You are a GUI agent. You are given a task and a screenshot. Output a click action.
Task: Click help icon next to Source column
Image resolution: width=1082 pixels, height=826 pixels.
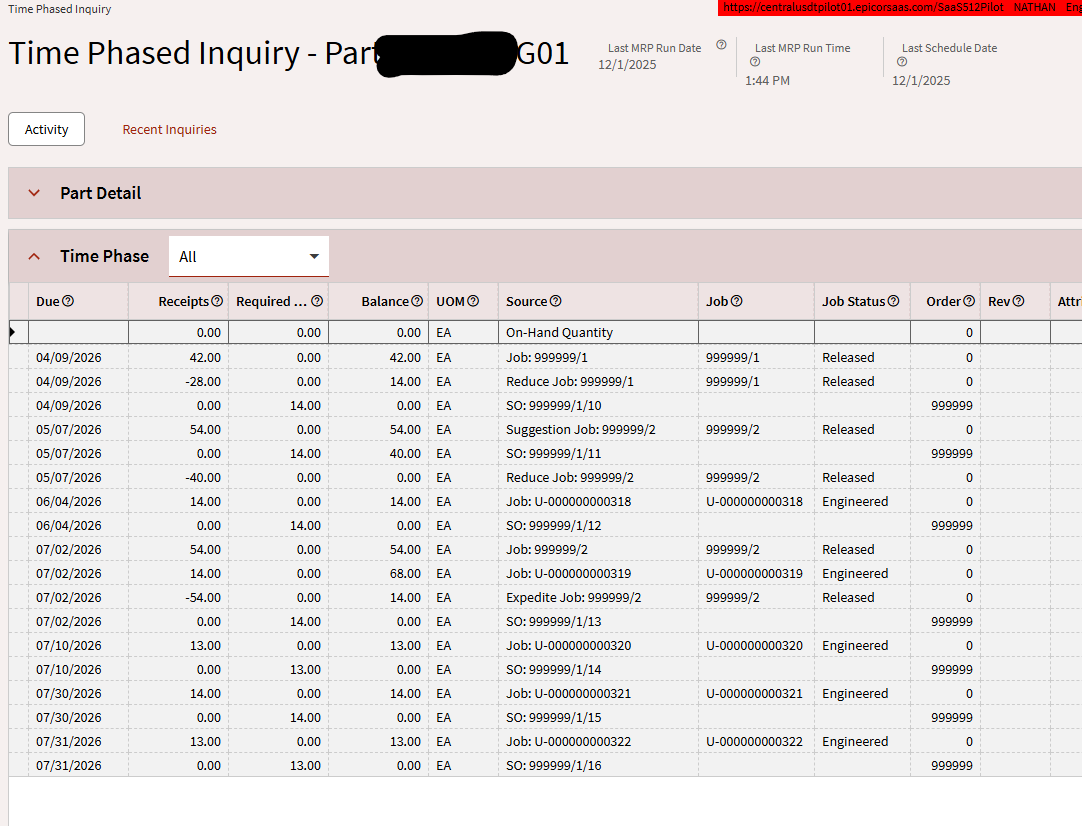(x=555, y=301)
